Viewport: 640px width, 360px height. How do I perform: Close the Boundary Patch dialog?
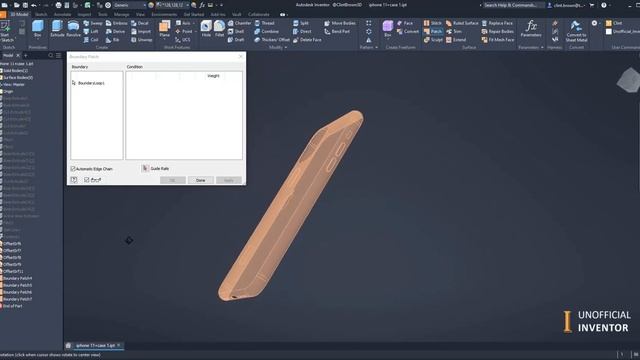pyautogui.click(x=240, y=56)
